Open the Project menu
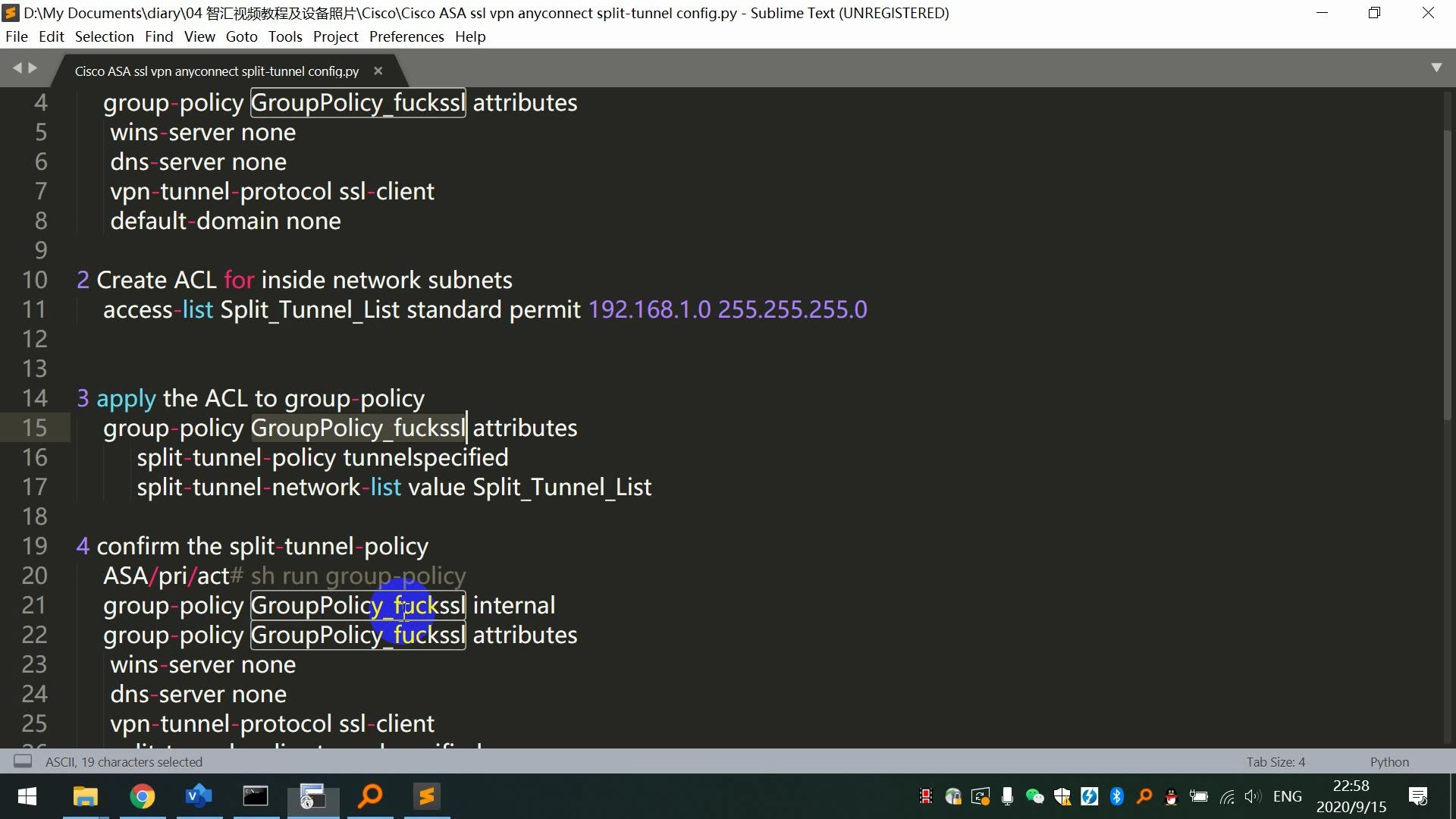 click(x=335, y=36)
